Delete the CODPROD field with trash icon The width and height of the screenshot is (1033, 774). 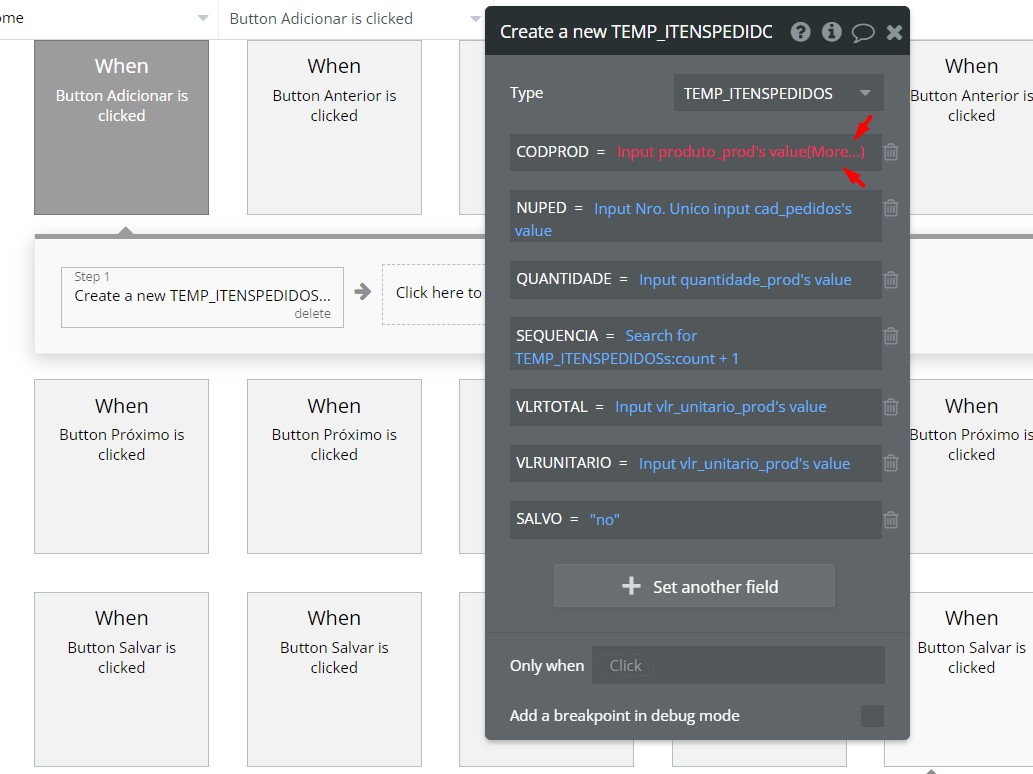pyautogui.click(x=891, y=152)
